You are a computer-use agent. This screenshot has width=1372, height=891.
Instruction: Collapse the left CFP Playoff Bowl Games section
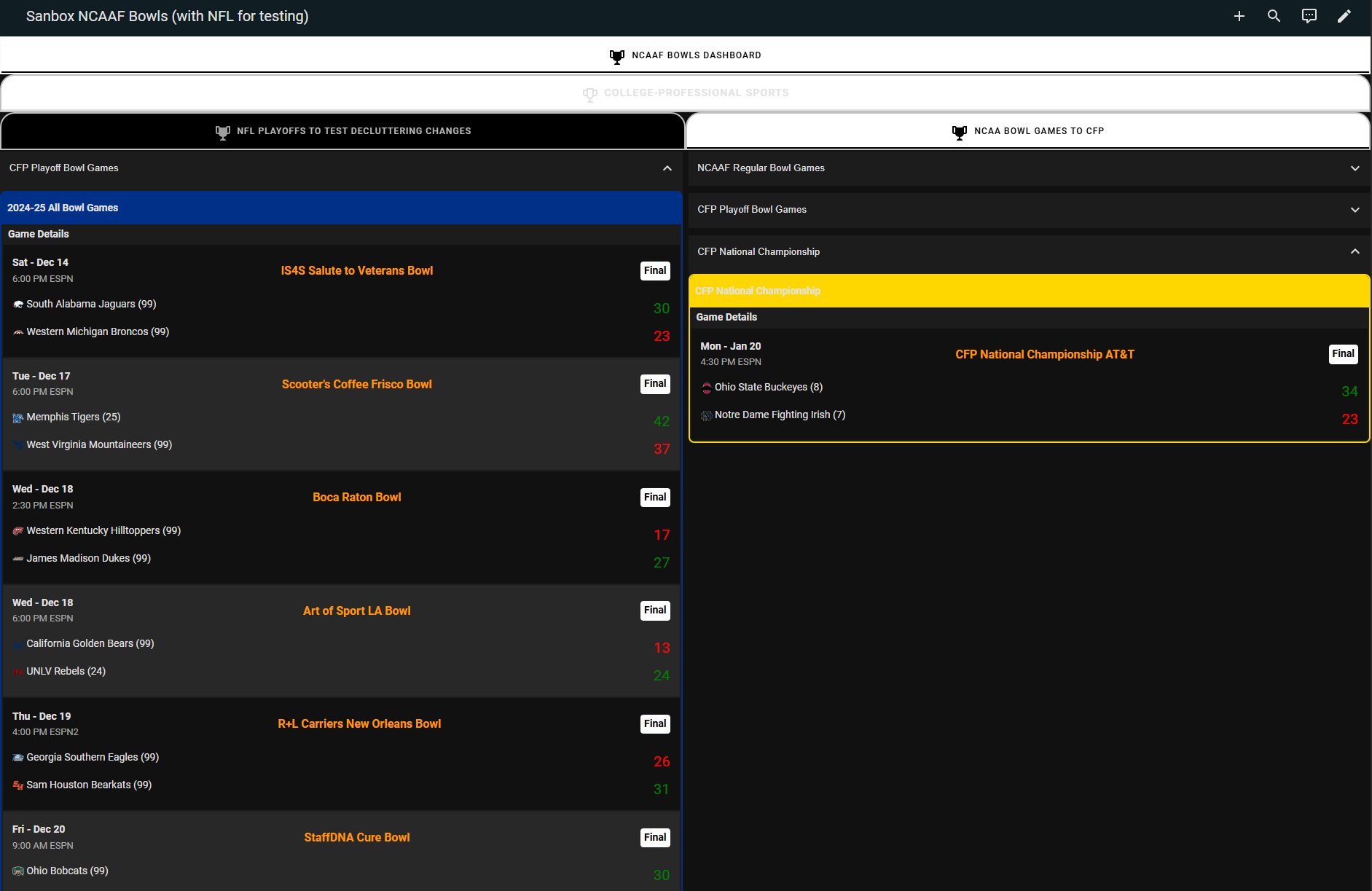667,168
